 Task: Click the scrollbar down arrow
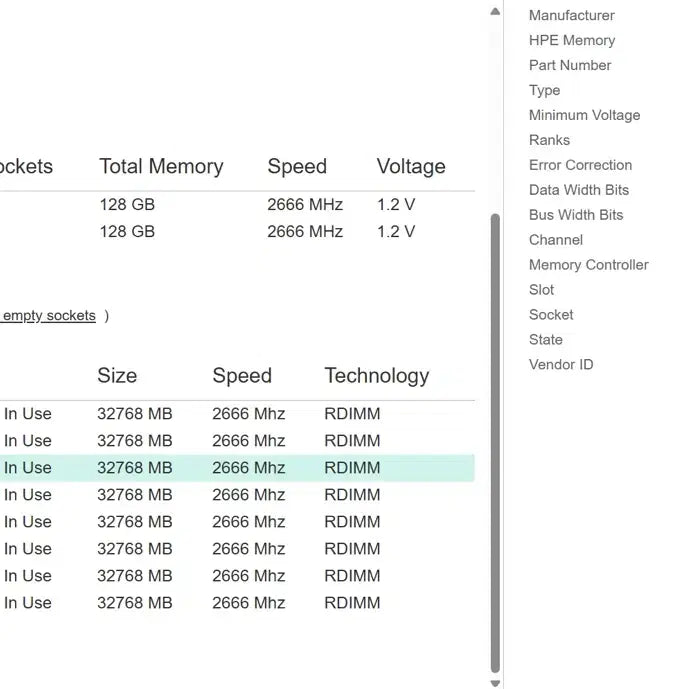click(x=495, y=683)
